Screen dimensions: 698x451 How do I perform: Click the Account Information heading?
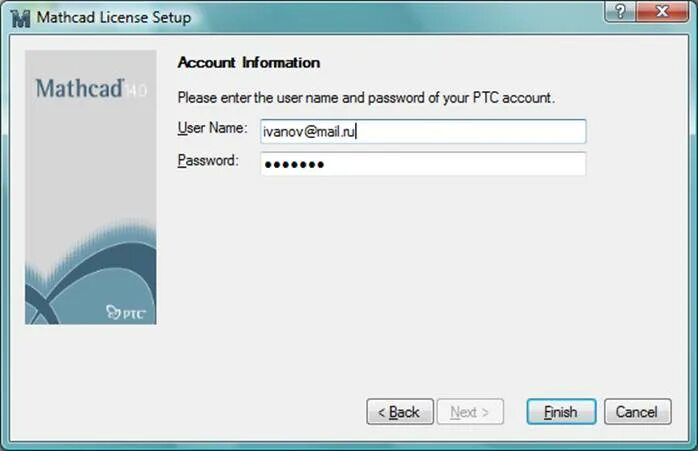[248, 63]
